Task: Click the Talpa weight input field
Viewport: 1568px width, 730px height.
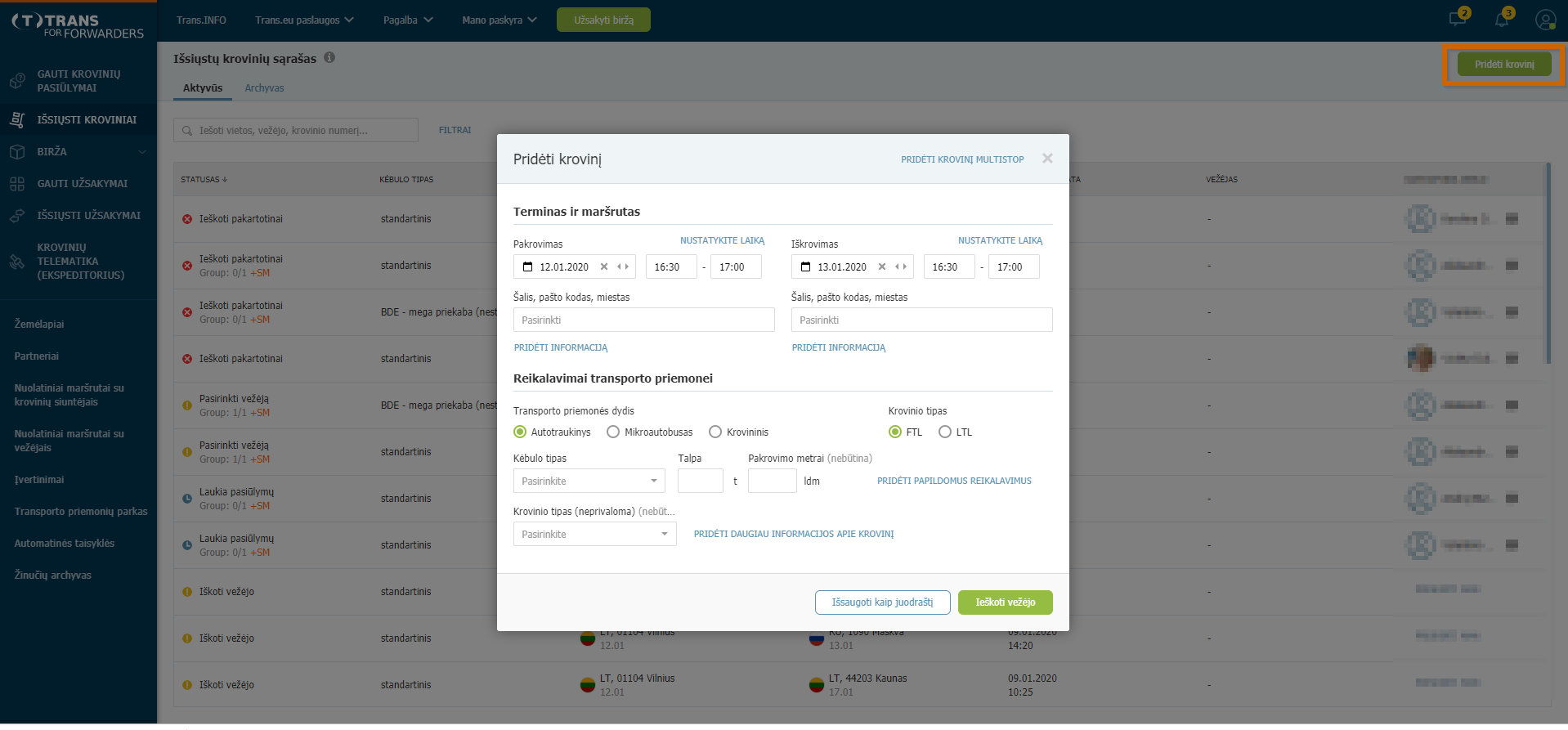Action: pos(701,481)
